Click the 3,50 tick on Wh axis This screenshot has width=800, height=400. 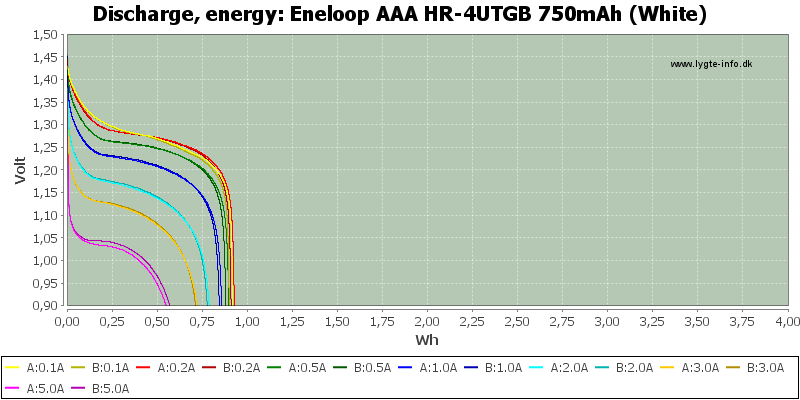click(697, 320)
